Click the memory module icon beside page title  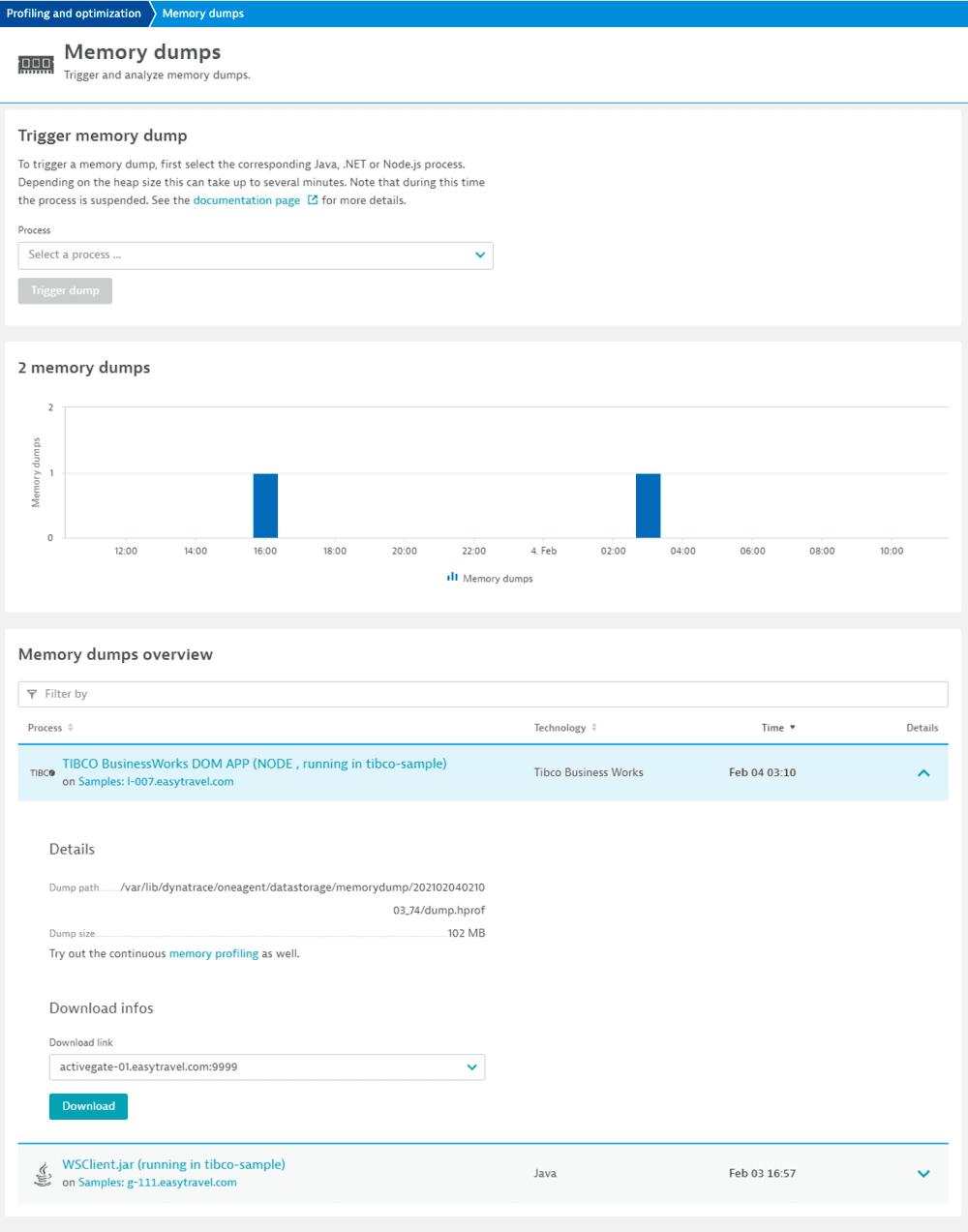[36, 62]
